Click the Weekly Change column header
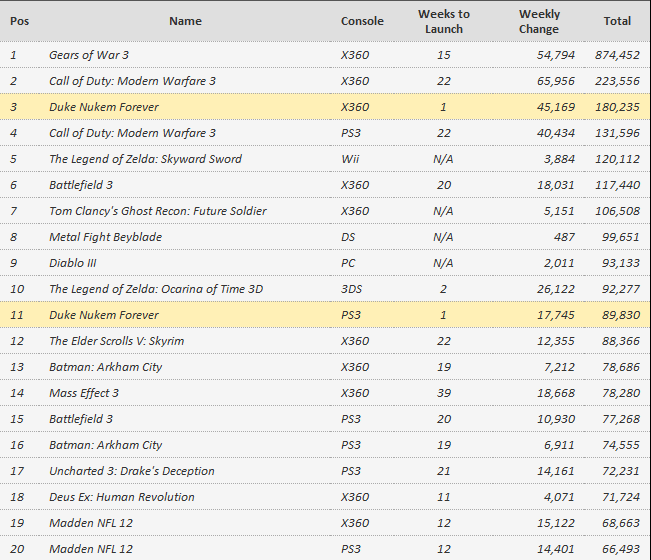This screenshot has height=560, width=651. pos(539,21)
